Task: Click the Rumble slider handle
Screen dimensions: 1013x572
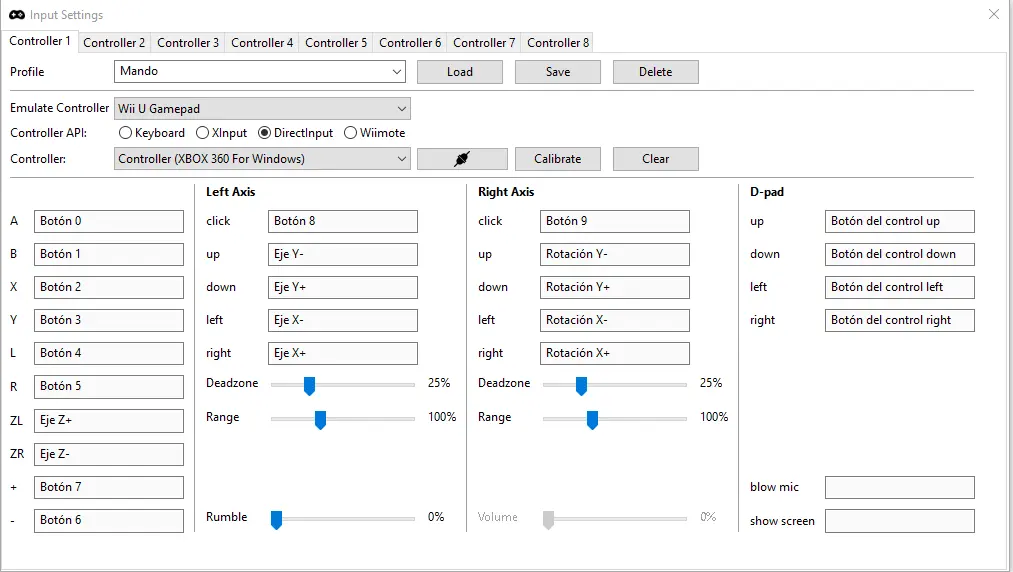Action: [277, 519]
